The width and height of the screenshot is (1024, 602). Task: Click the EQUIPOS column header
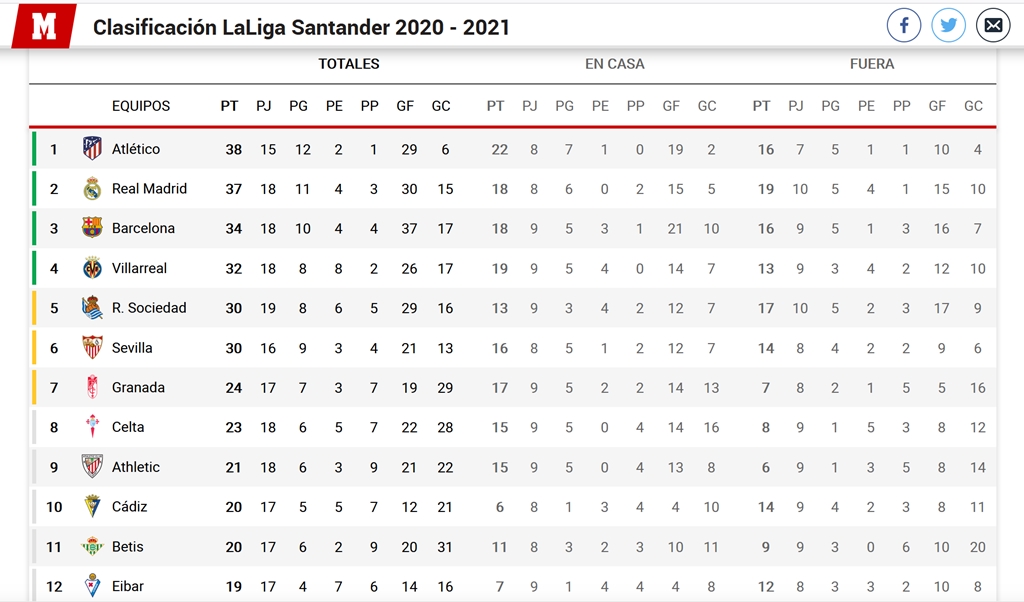pyautogui.click(x=141, y=106)
